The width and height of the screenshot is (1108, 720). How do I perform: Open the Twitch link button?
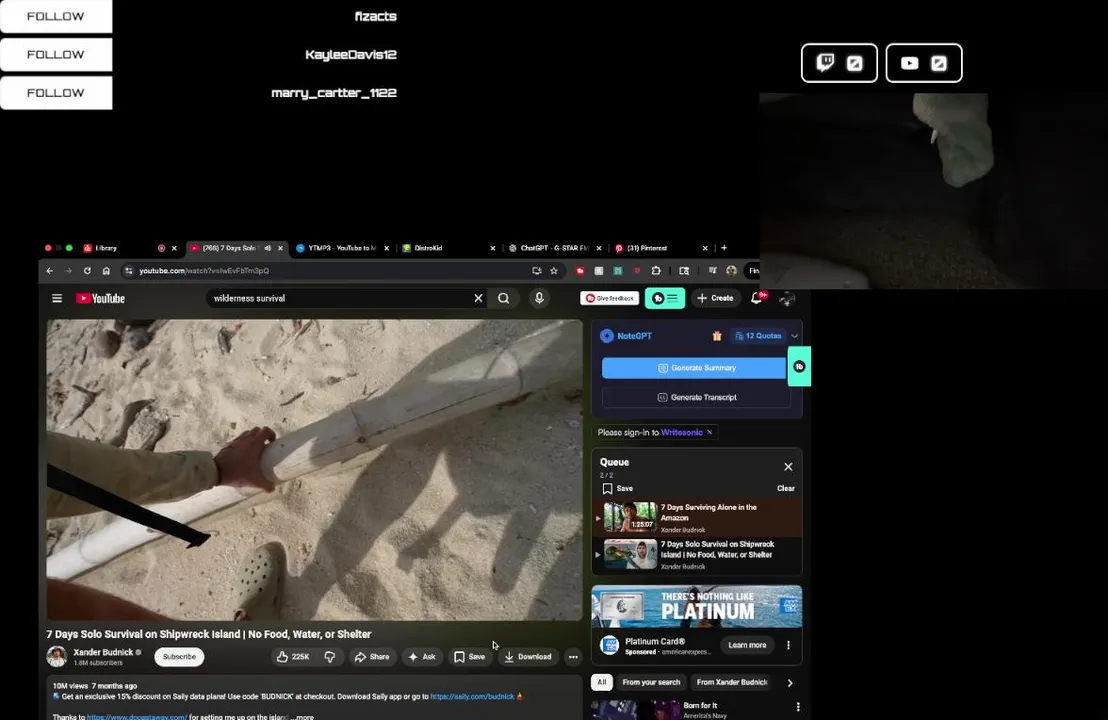(x=839, y=63)
